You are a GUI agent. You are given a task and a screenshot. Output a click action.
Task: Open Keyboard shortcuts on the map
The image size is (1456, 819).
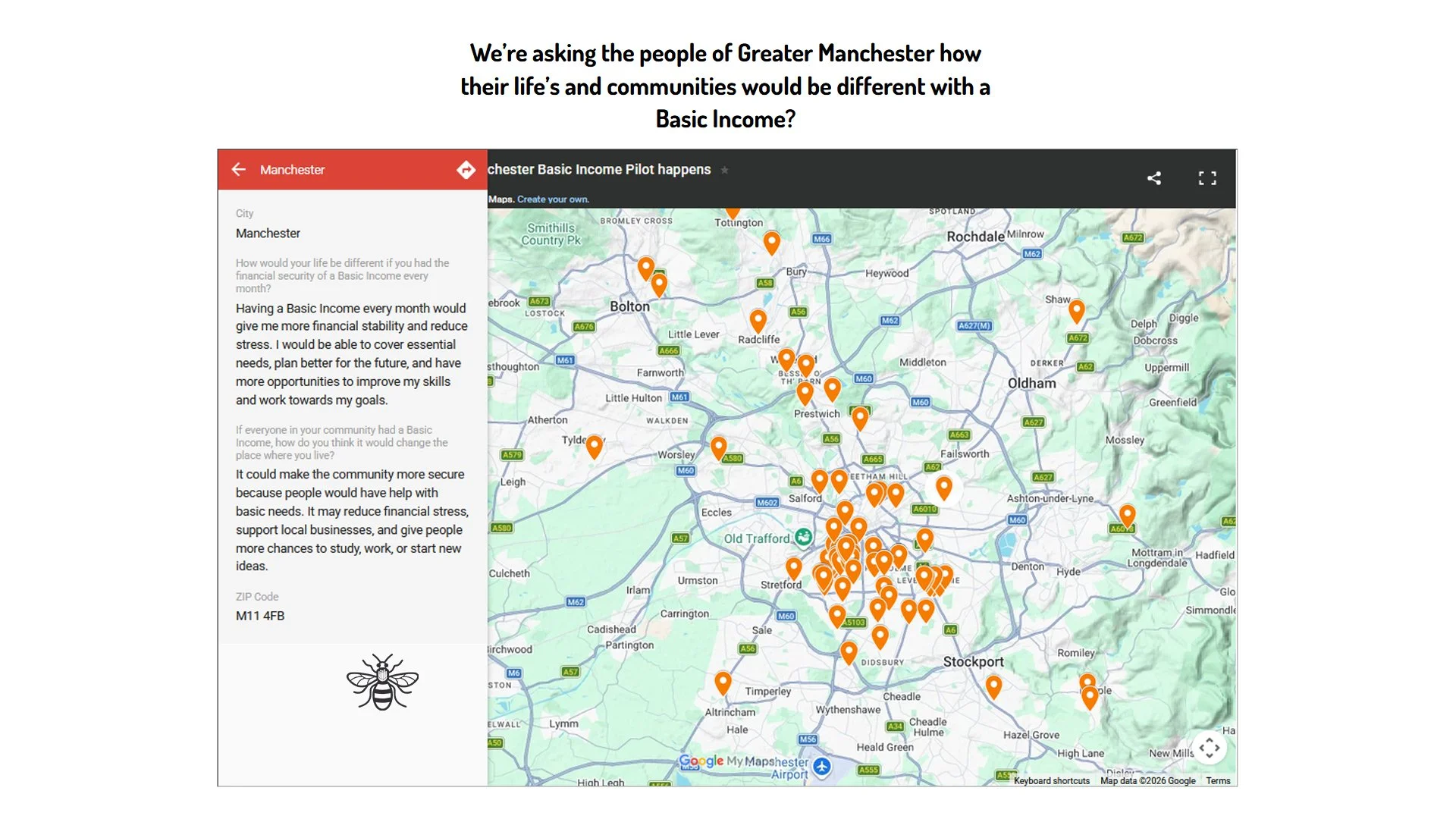pyautogui.click(x=1051, y=780)
